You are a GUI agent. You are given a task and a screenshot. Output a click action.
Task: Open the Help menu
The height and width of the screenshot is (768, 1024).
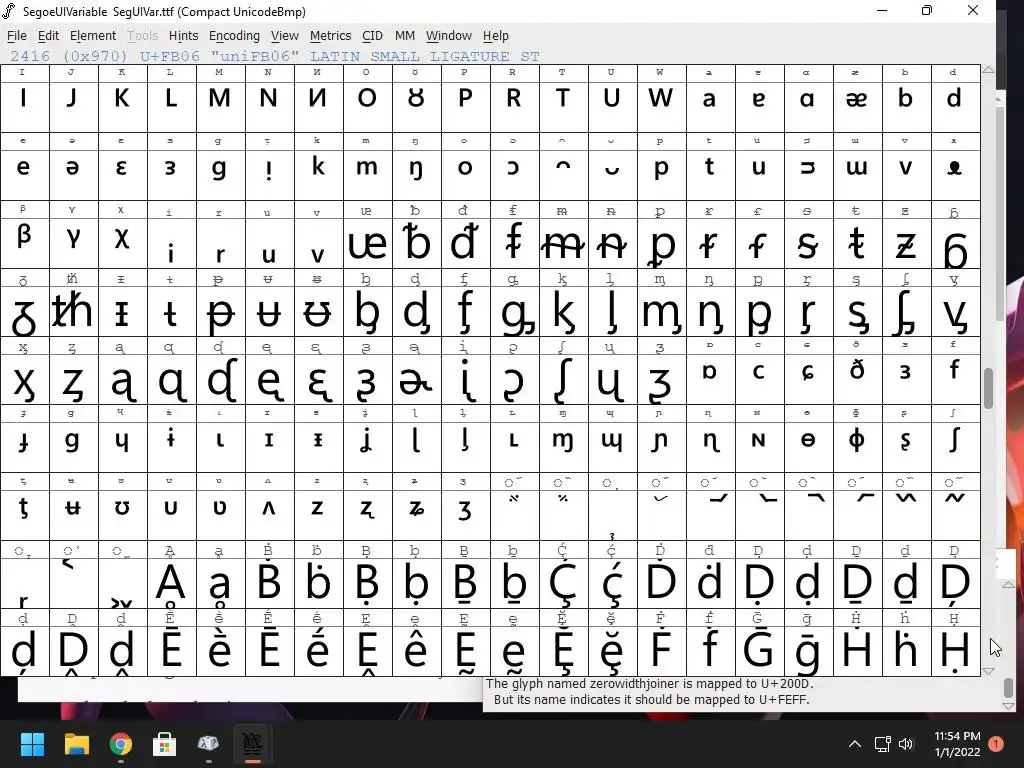click(x=496, y=36)
